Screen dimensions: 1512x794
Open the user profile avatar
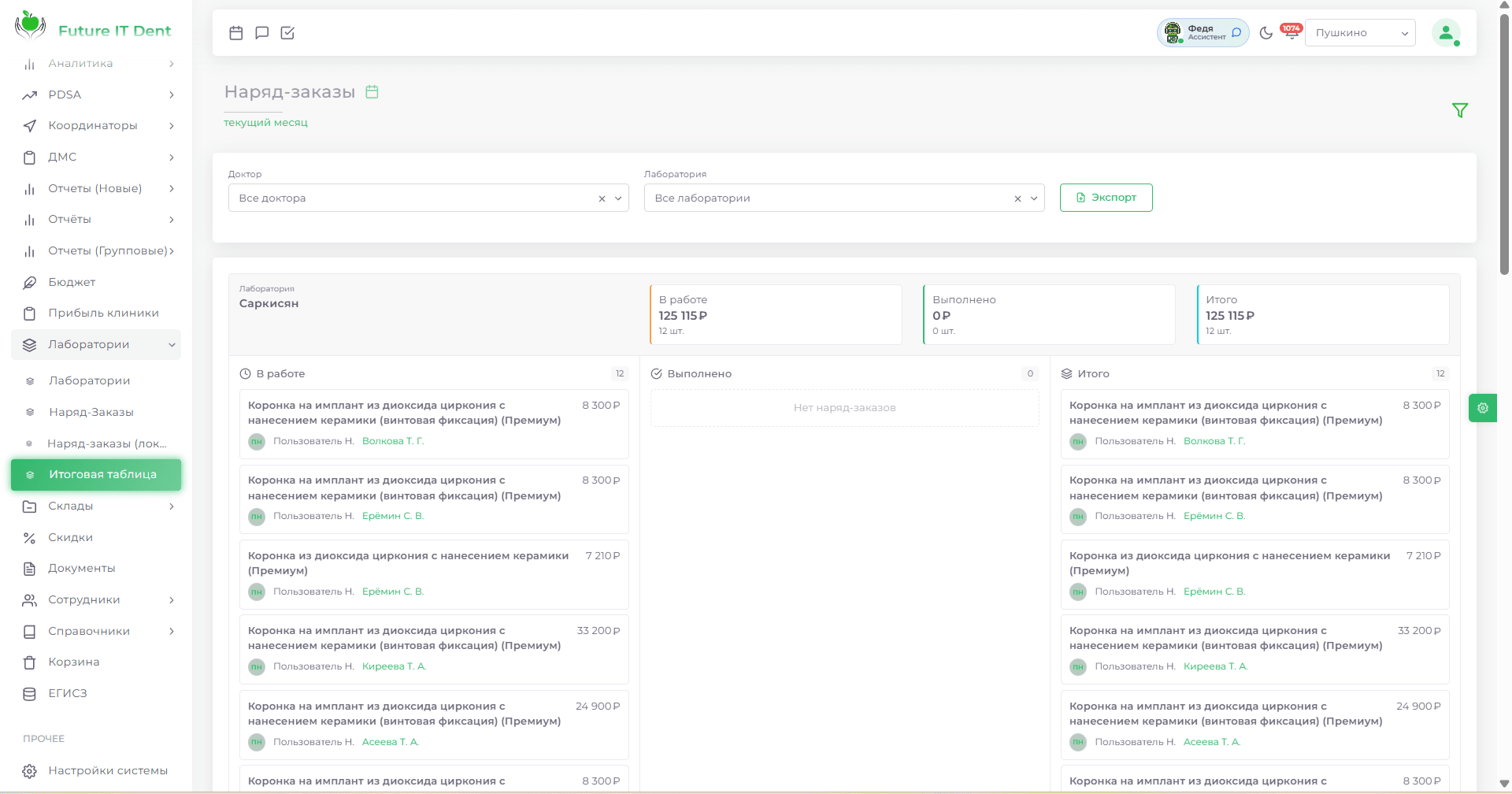1446,33
